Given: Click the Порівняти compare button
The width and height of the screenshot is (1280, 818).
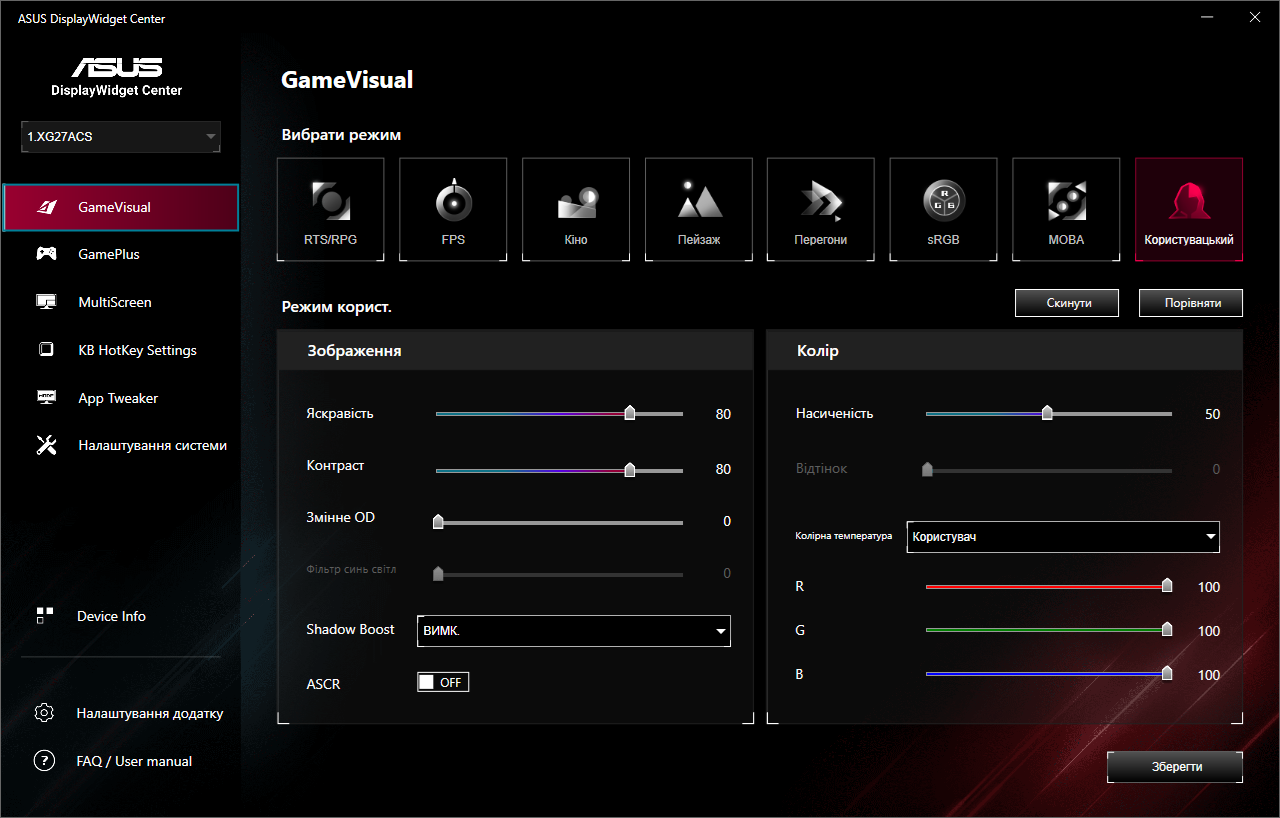Looking at the screenshot, I should tap(1191, 303).
